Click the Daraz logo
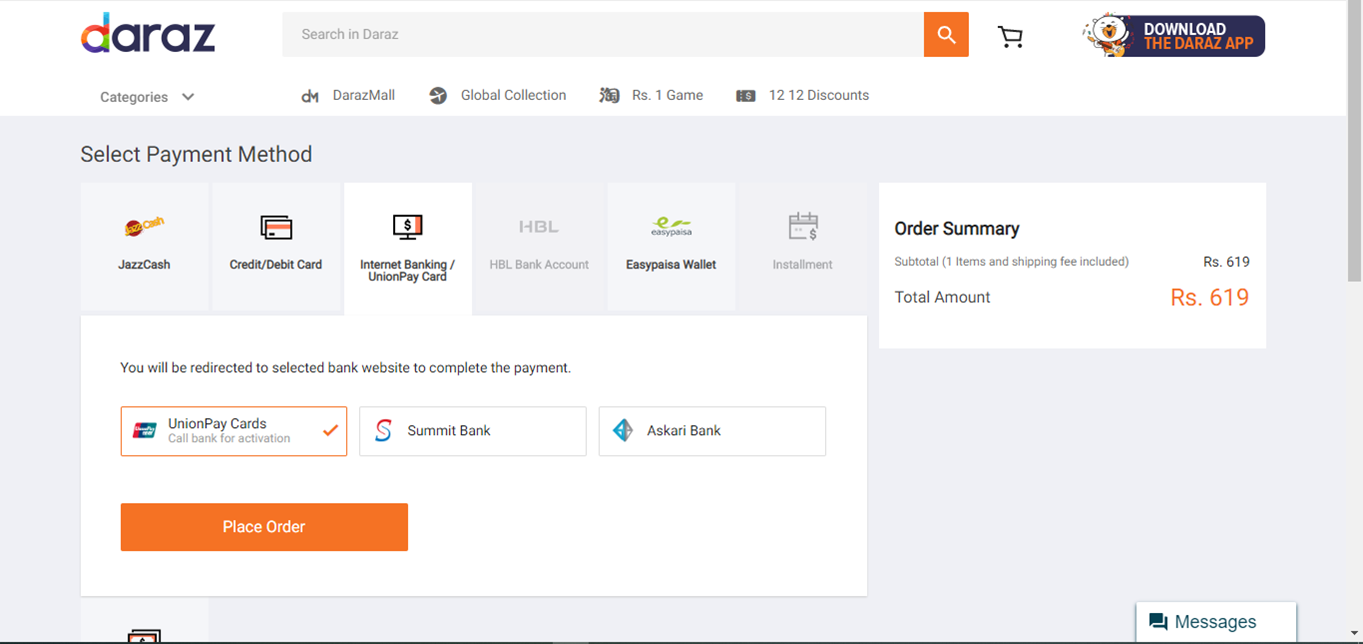Image resolution: width=1363 pixels, height=644 pixels. (x=148, y=34)
